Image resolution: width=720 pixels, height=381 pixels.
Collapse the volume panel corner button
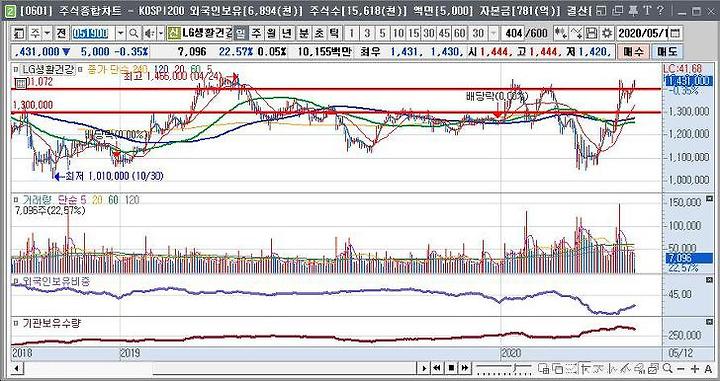click(x=709, y=199)
